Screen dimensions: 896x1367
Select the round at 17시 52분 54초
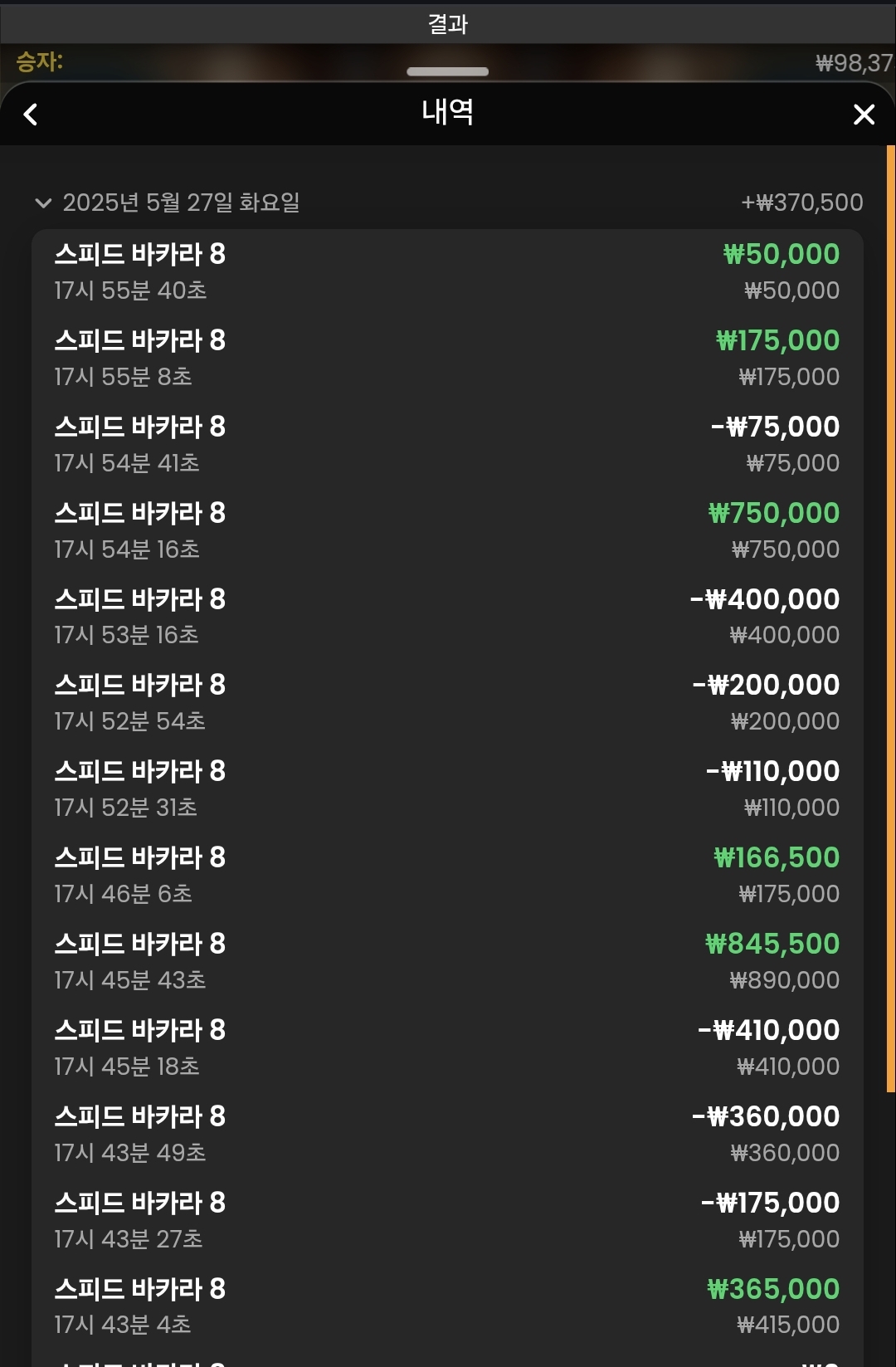(448, 702)
